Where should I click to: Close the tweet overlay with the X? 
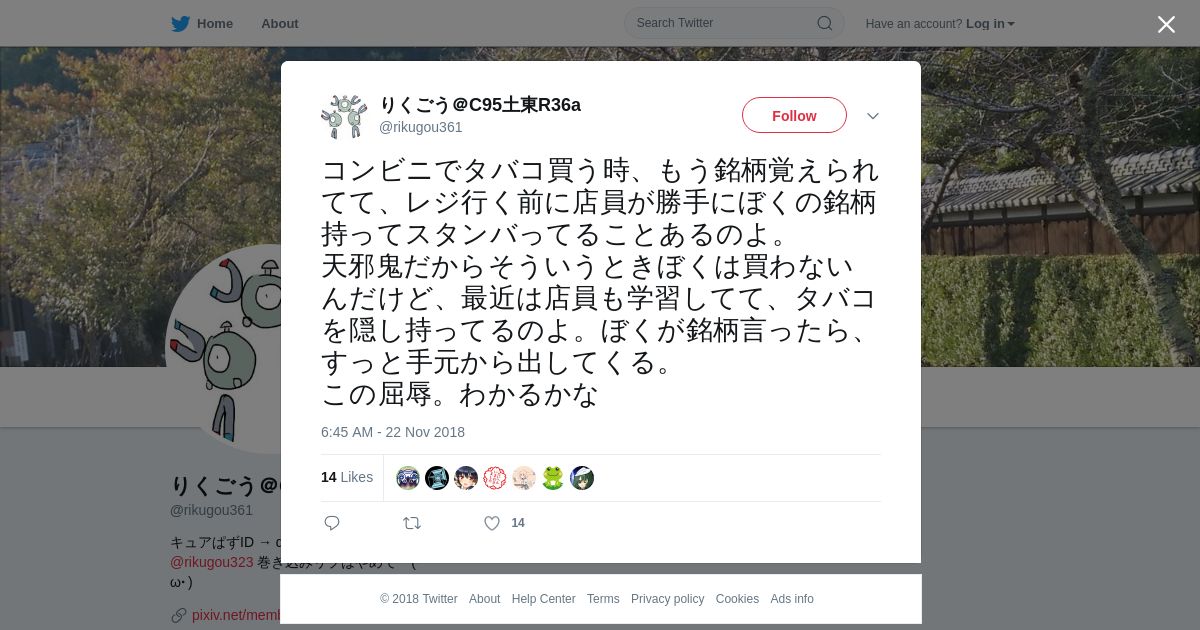(x=1166, y=24)
